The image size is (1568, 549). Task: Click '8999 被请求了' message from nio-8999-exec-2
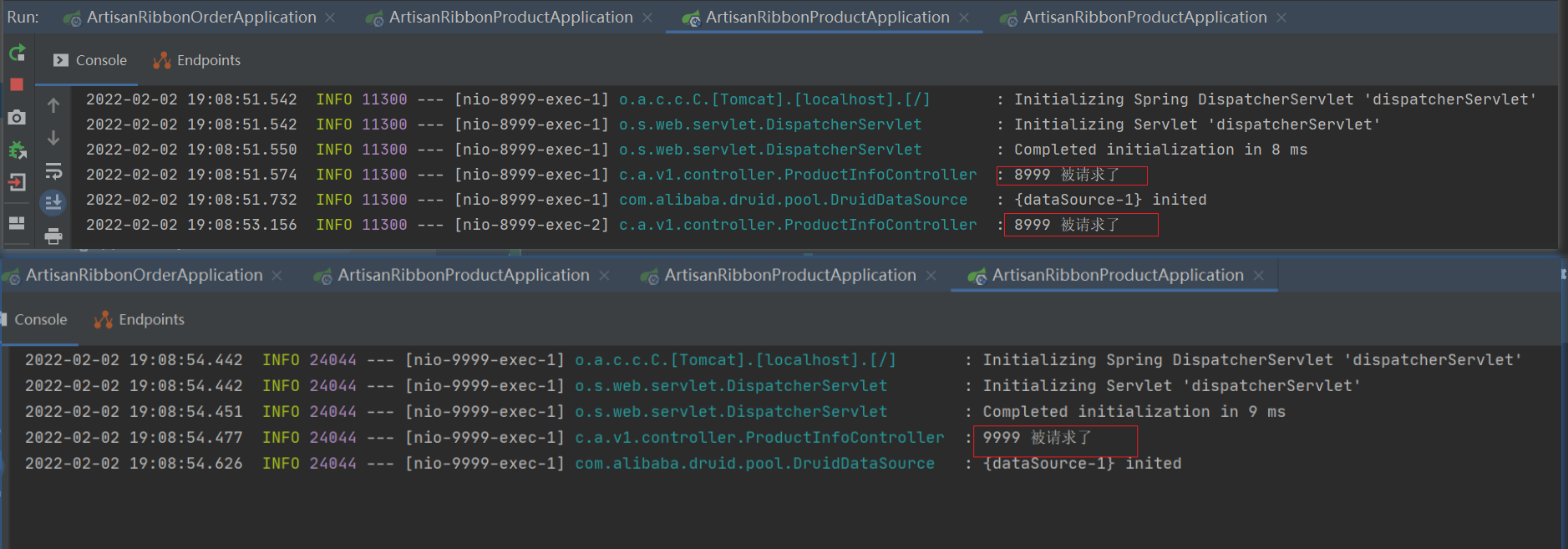pos(1067,225)
